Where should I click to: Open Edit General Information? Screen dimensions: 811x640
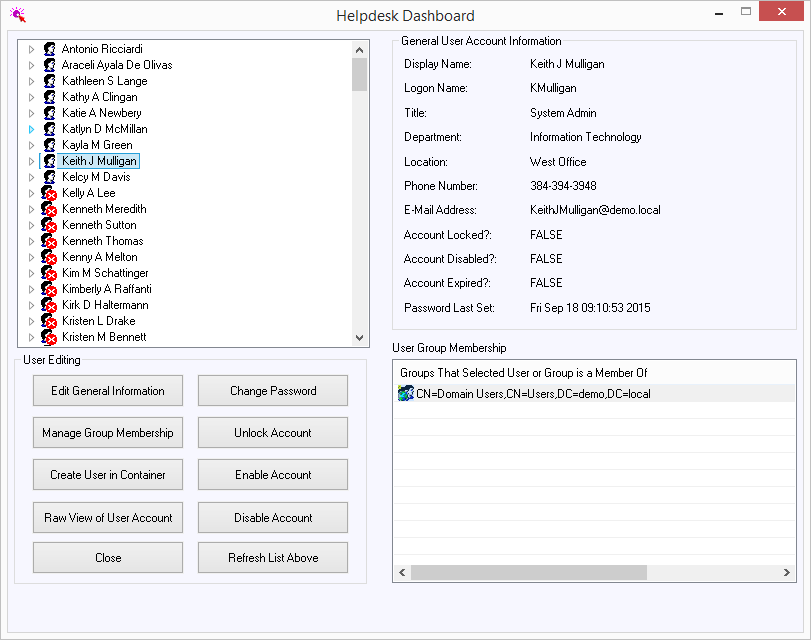click(x=108, y=391)
